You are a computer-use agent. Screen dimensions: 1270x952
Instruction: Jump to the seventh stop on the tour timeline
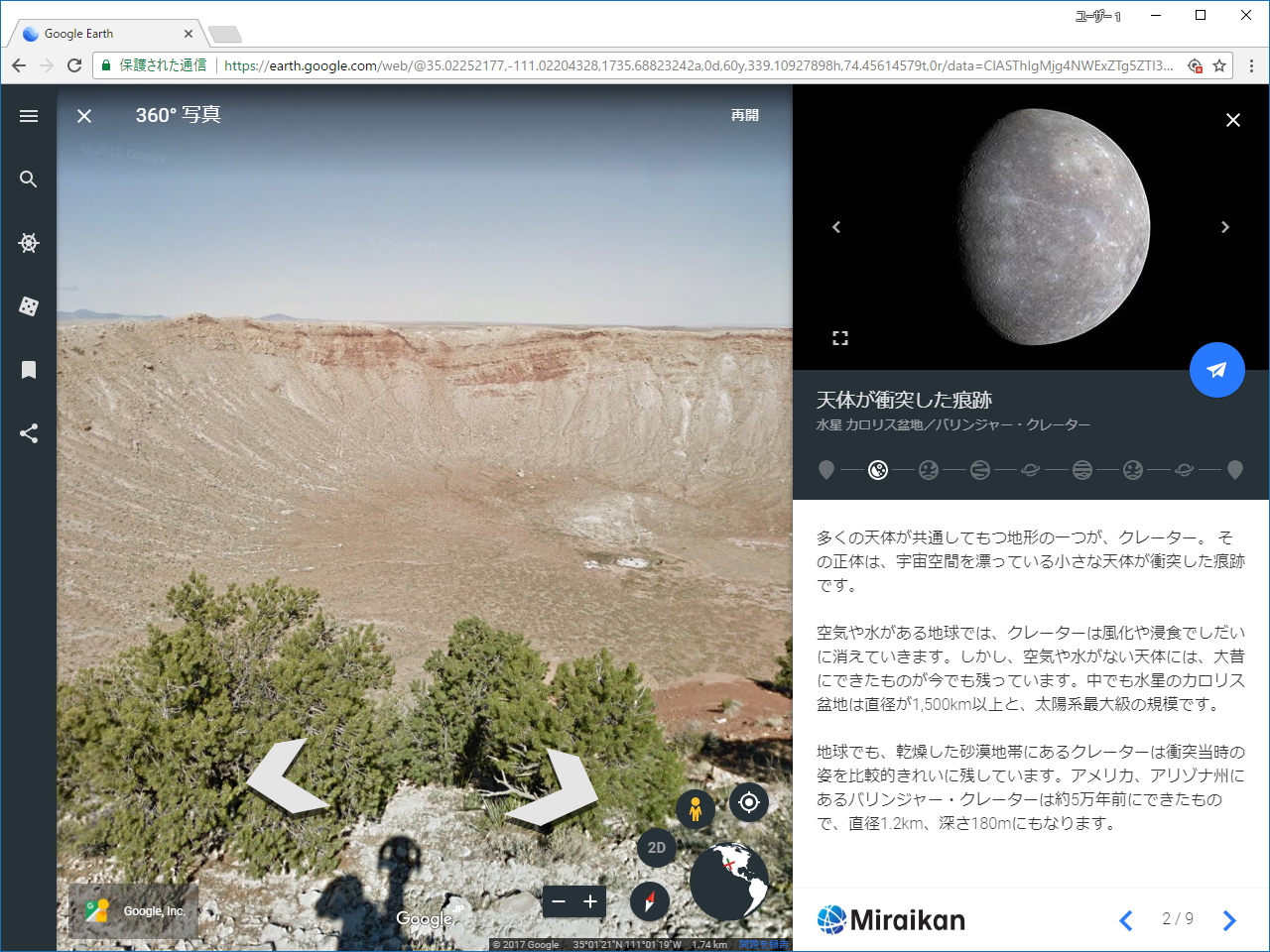point(1133,470)
